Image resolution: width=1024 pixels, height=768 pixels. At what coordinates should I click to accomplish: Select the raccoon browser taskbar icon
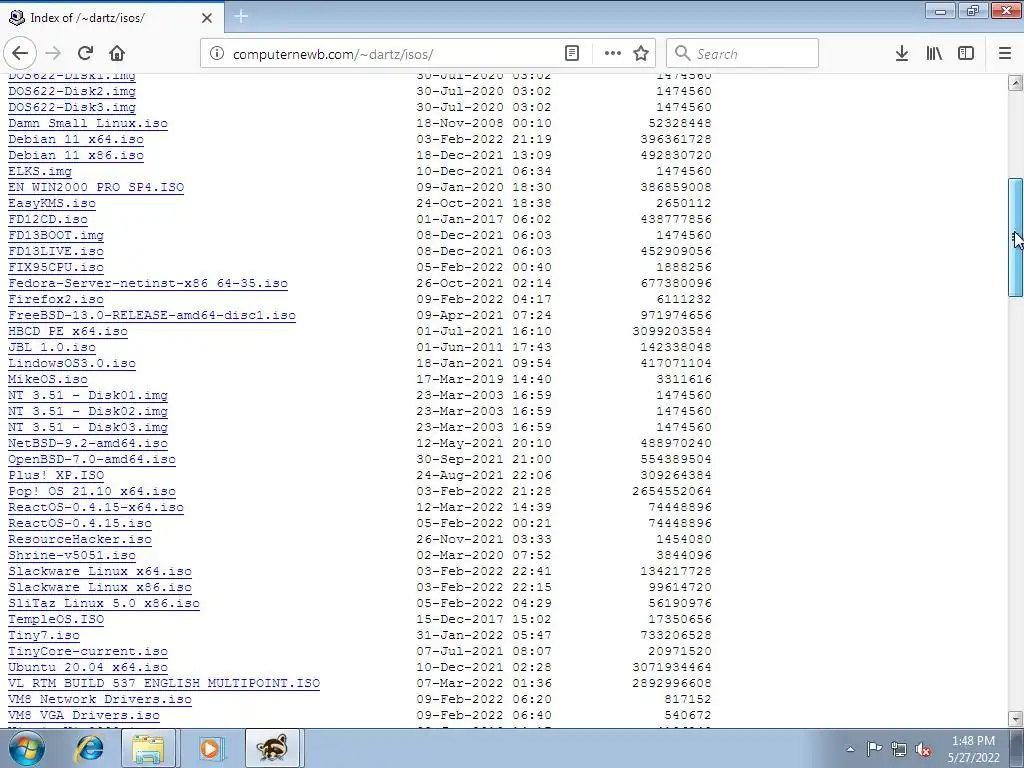pyautogui.click(x=272, y=748)
